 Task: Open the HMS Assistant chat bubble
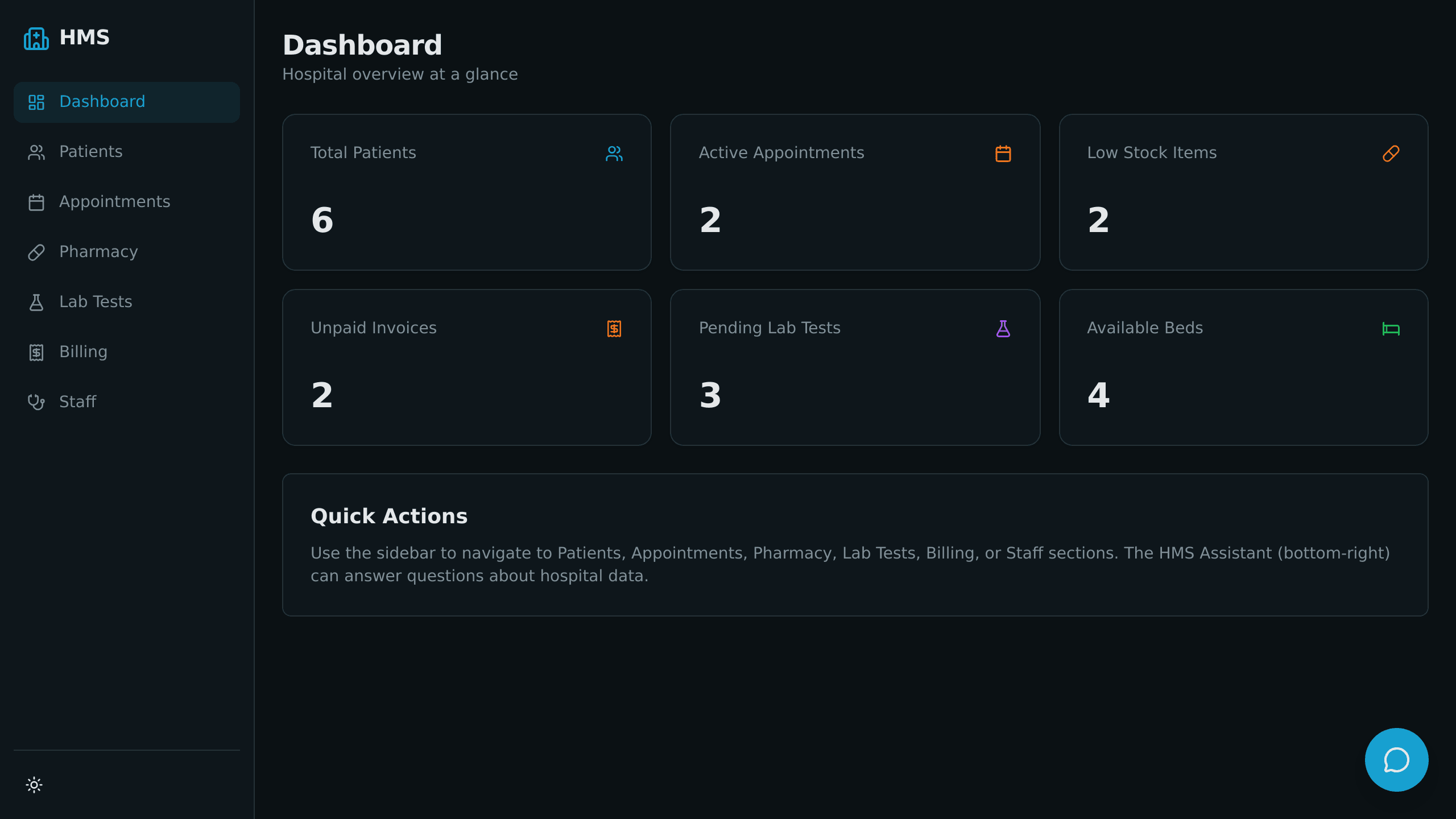(1396, 759)
